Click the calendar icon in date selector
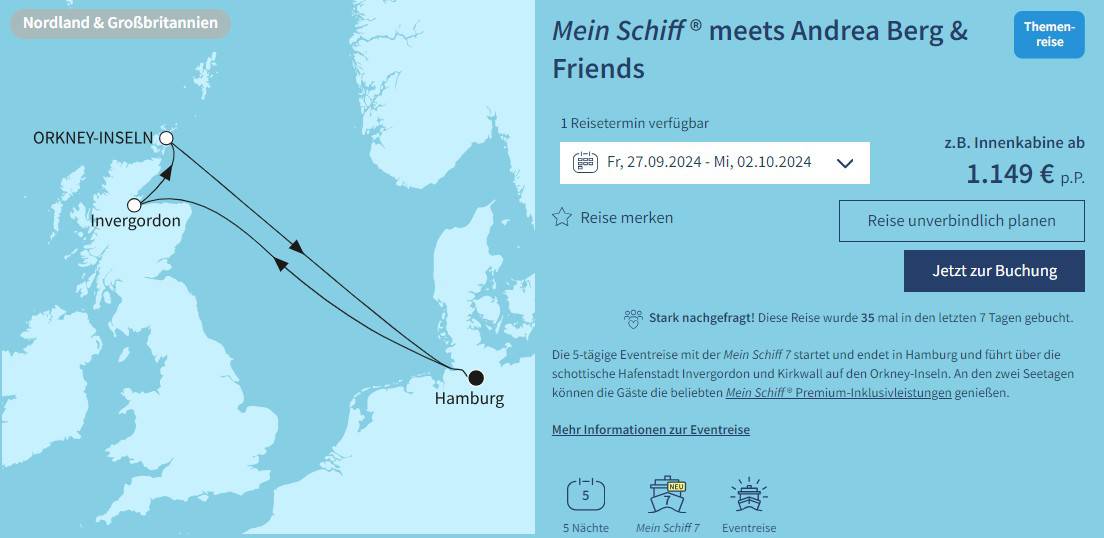Screen dimensions: 1104x538 (x=585, y=162)
